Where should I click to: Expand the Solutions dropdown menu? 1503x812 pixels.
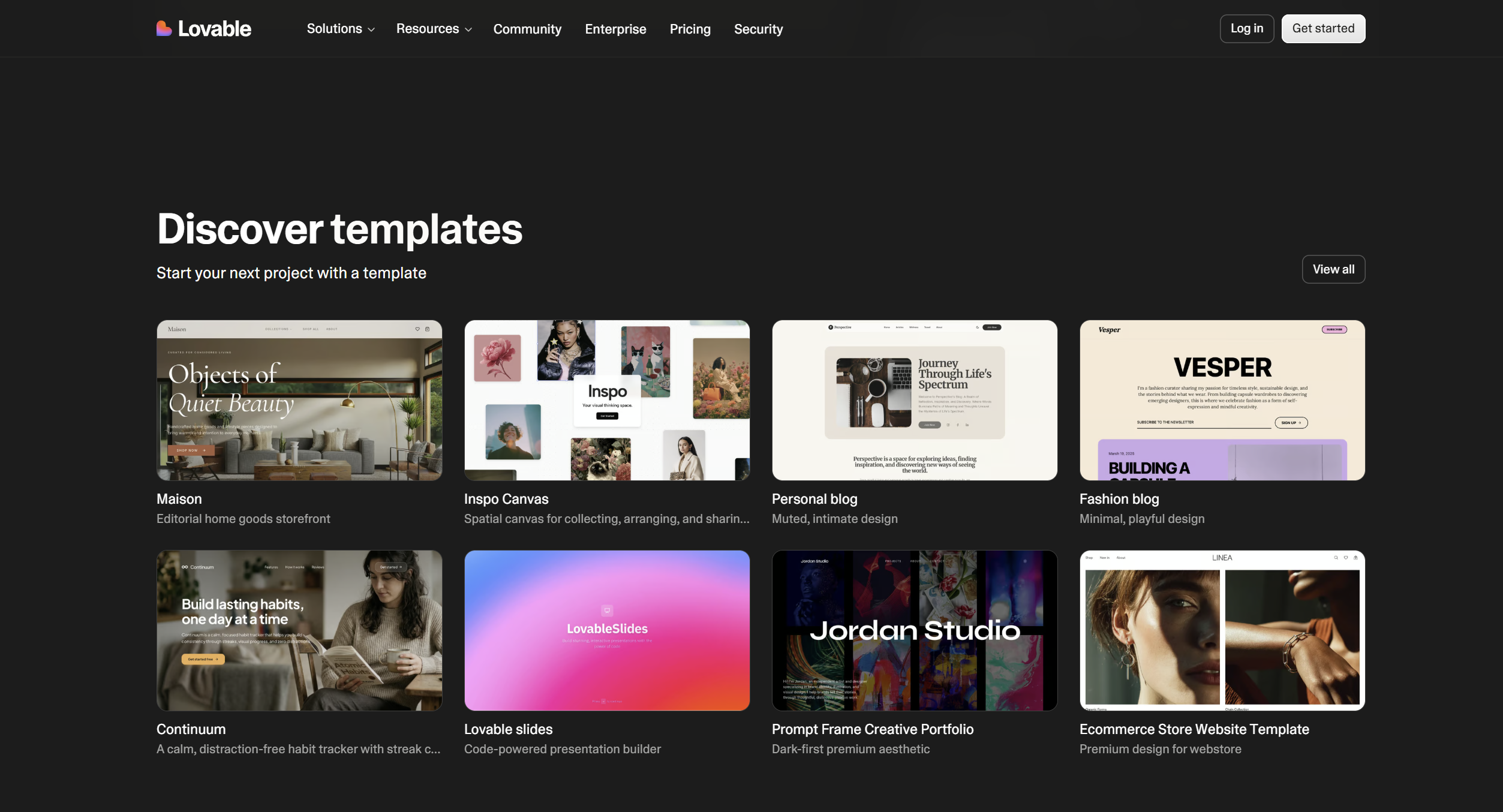tap(341, 29)
